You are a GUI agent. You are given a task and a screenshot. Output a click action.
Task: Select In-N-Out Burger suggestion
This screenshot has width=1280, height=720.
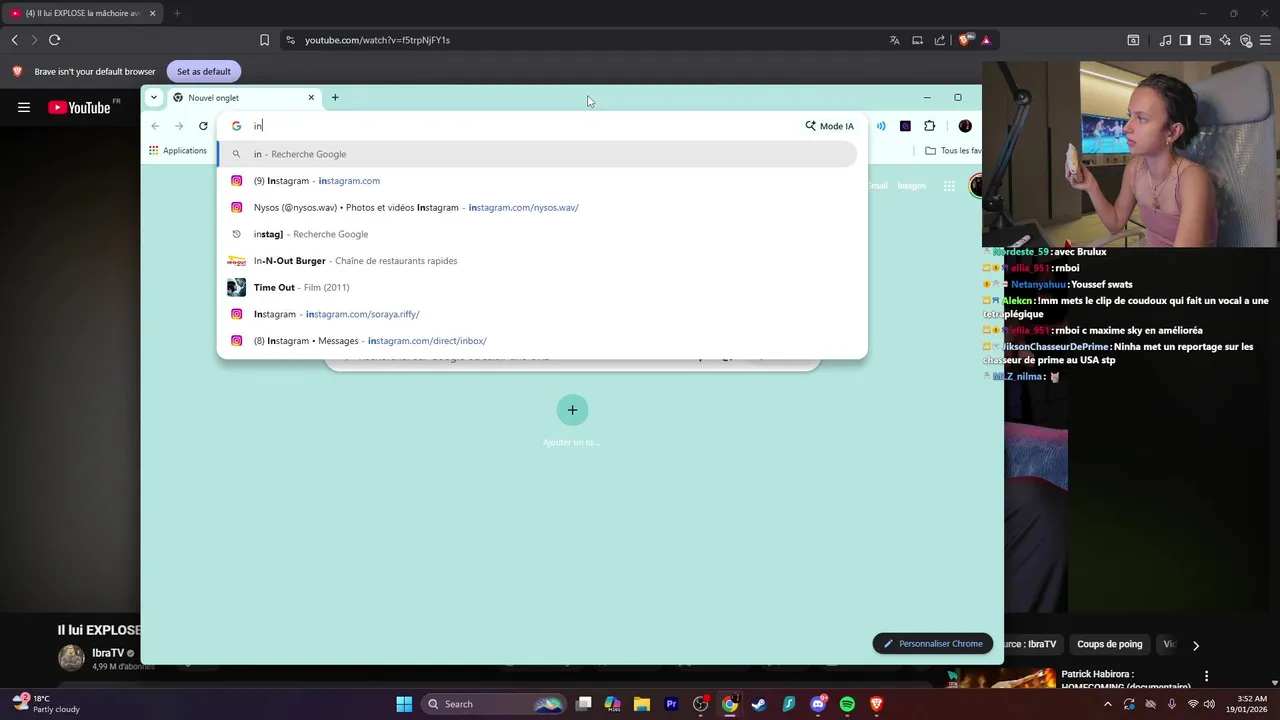(538, 261)
